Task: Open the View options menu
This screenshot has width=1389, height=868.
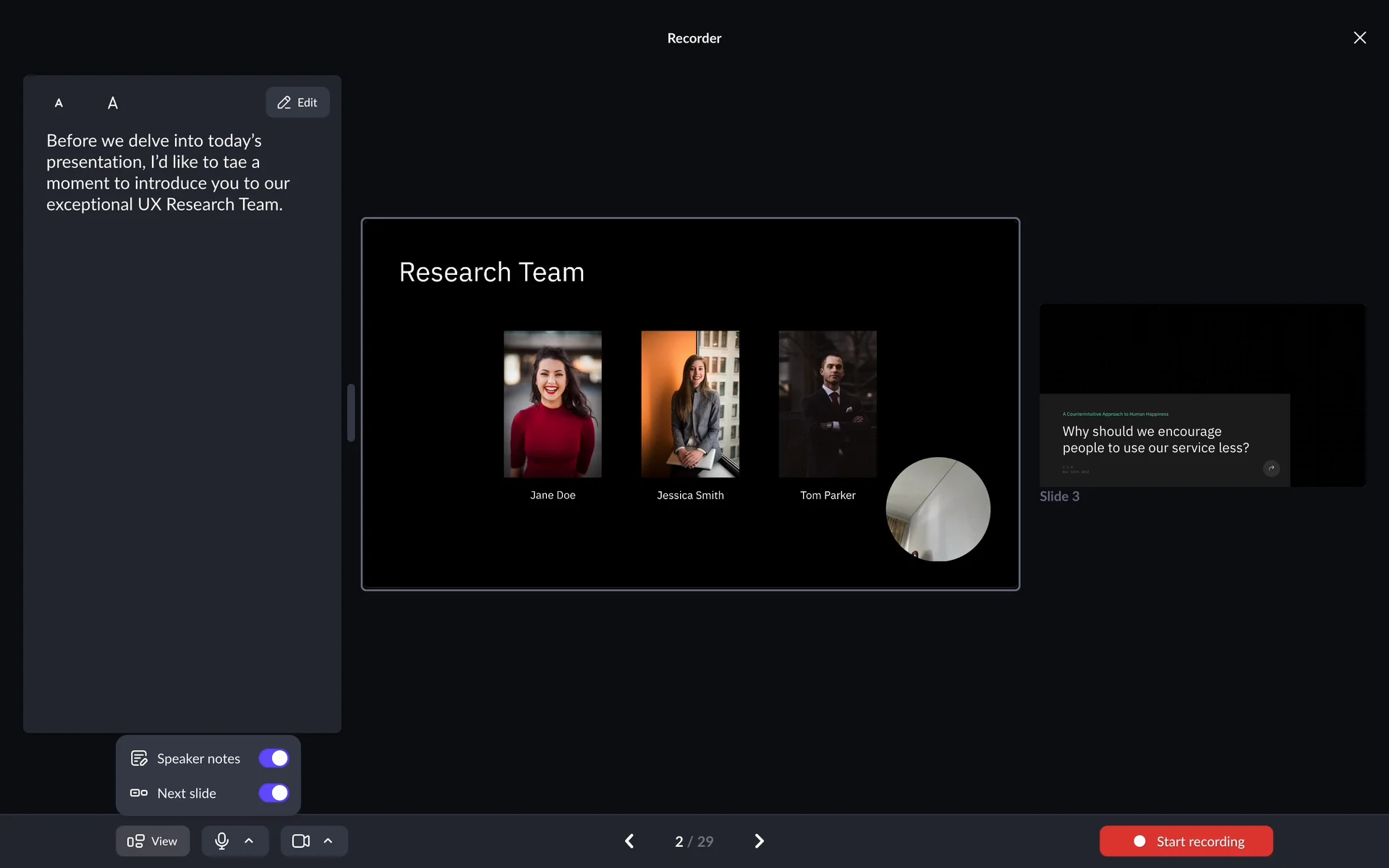Action: [x=153, y=841]
